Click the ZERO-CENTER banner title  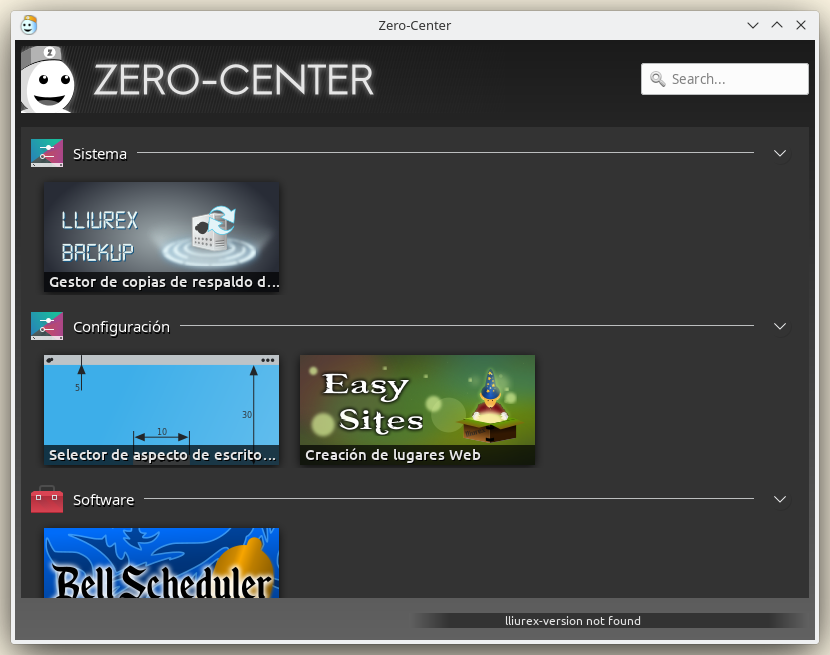tap(234, 80)
